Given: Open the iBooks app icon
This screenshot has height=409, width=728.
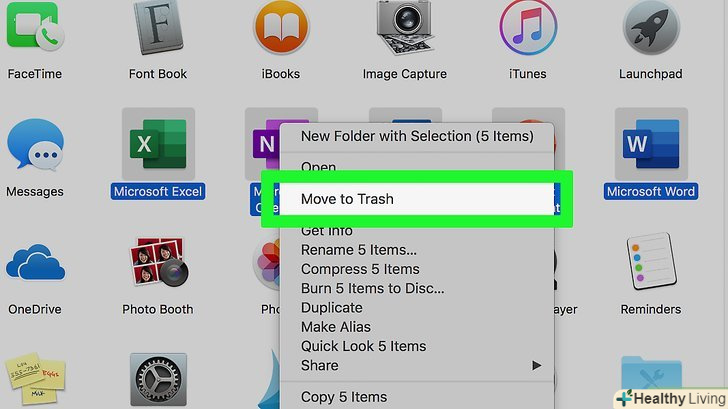Looking at the screenshot, I should [x=281, y=28].
